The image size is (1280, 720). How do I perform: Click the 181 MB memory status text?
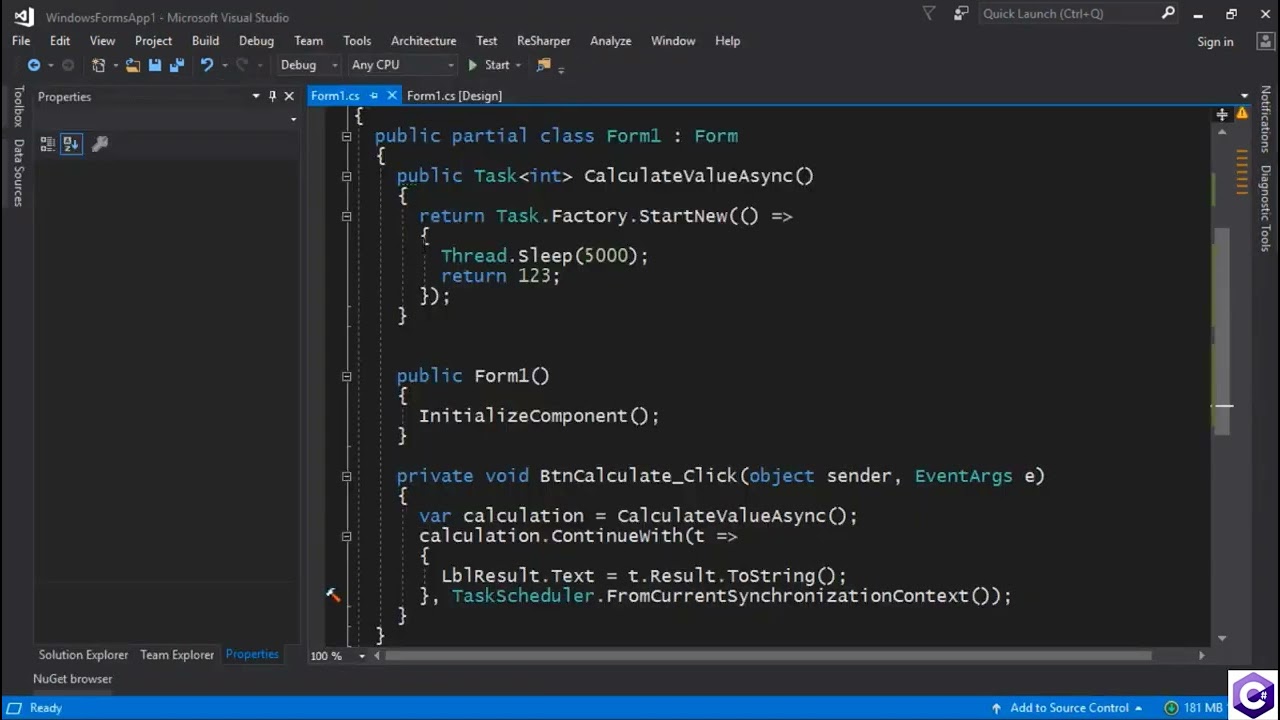coord(1203,708)
